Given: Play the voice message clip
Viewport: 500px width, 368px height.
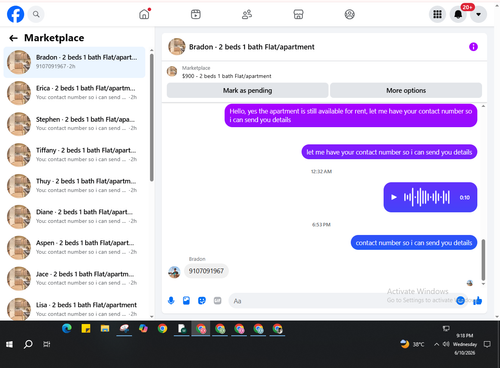Looking at the screenshot, I should pos(394,197).
